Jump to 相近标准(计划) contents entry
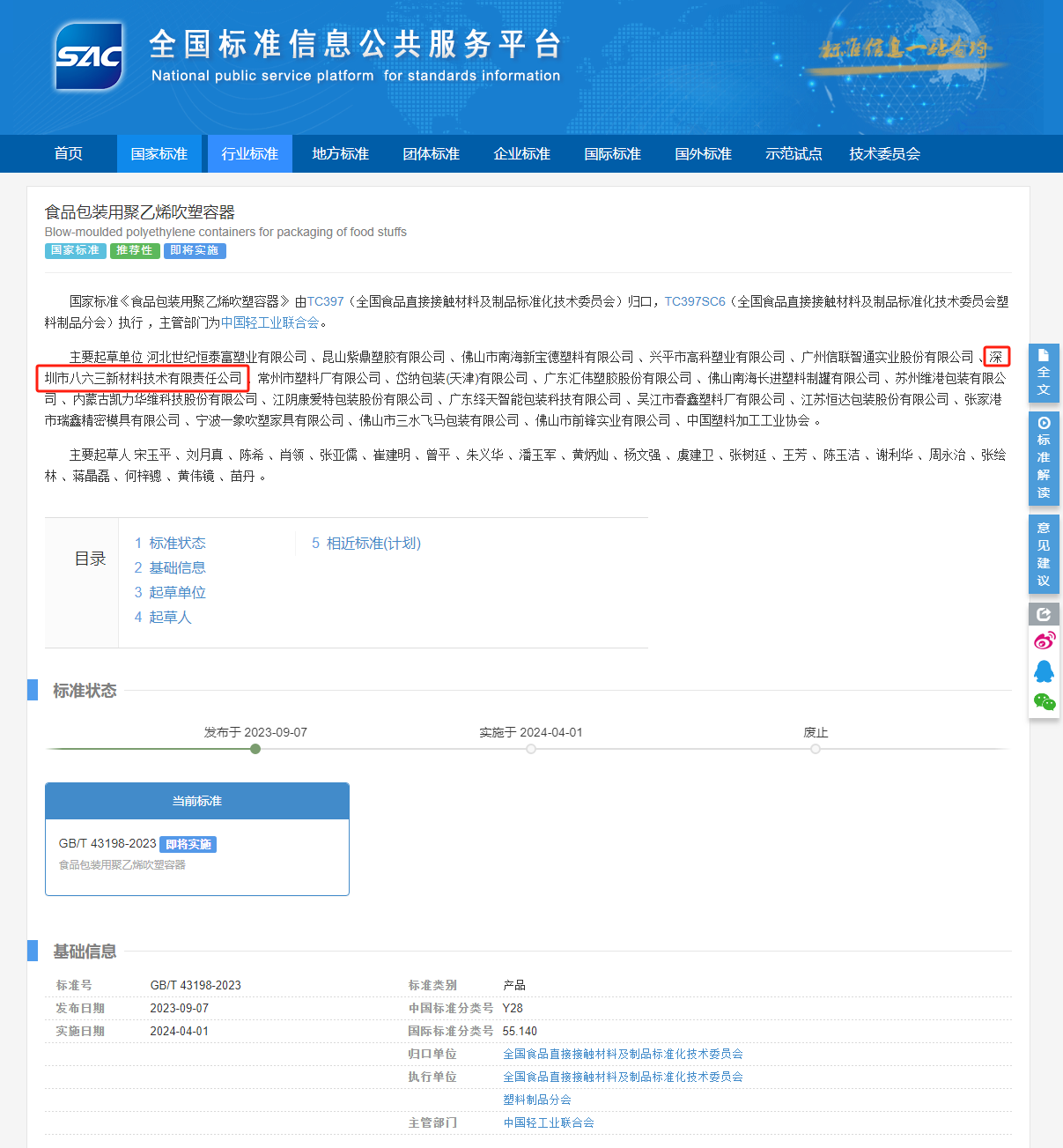 click(366, 543)
